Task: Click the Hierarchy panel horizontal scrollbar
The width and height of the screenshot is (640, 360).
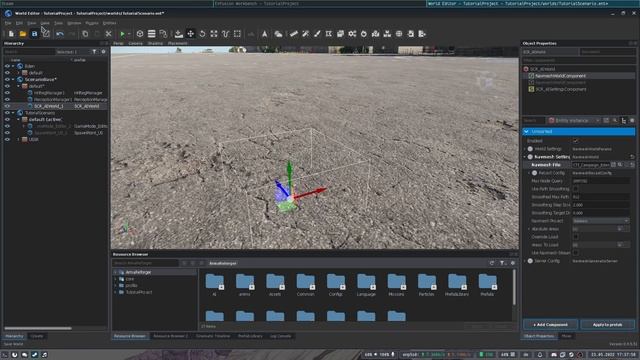Action: coord(38,328)
